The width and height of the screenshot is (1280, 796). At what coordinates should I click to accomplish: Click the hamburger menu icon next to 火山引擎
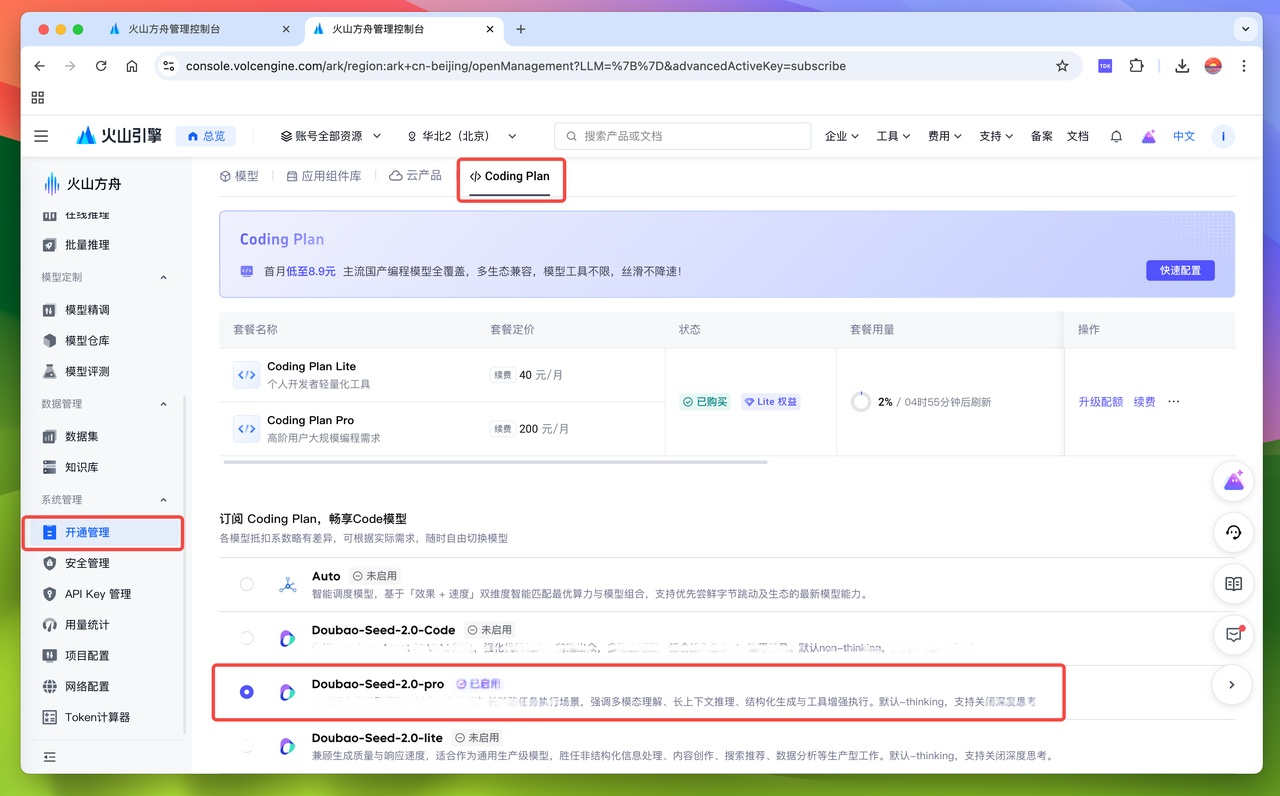point(41,136)
